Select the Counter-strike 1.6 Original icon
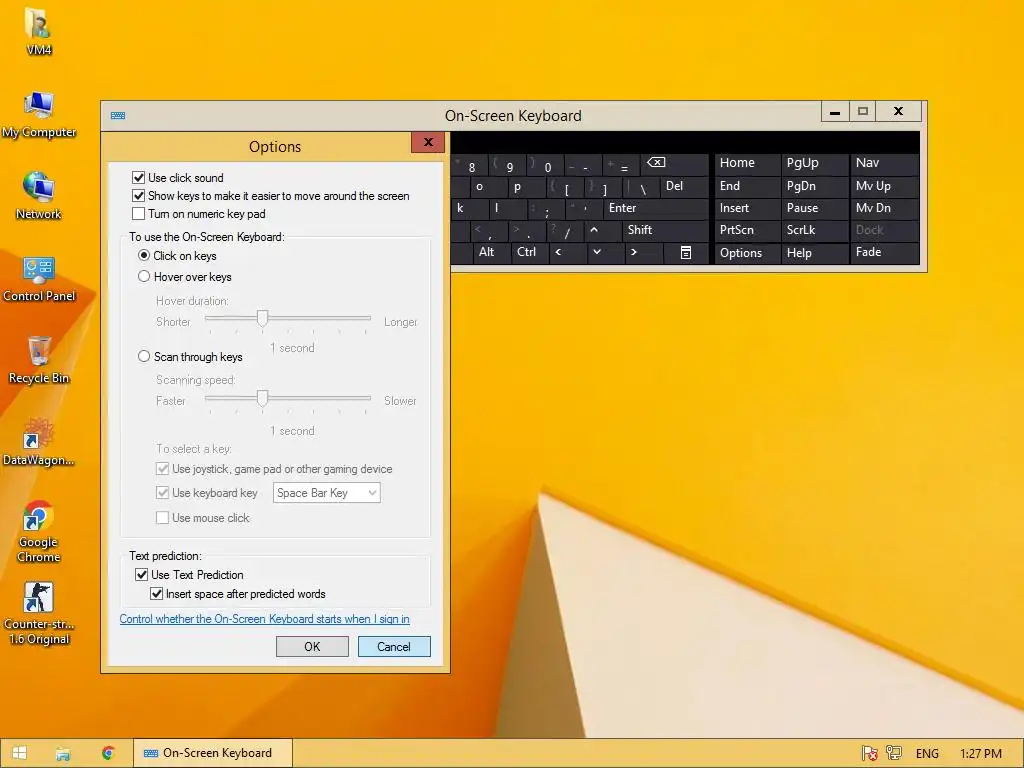1024x768 pixels. pos(39,613)
